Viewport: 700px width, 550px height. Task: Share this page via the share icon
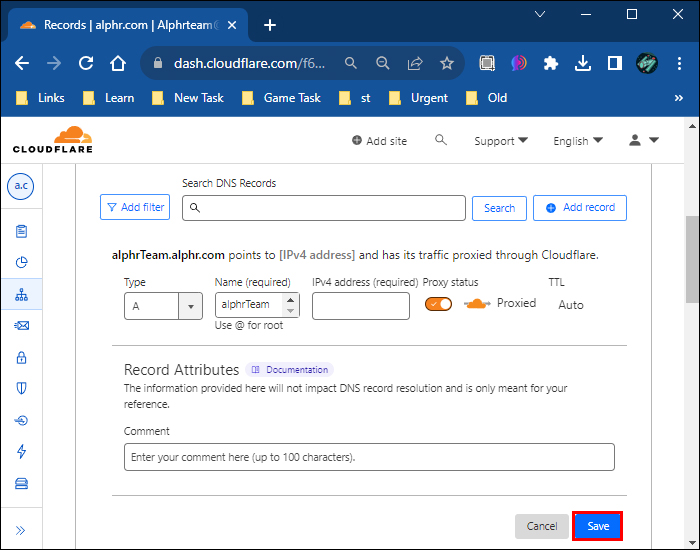click(x=415, y=63)
